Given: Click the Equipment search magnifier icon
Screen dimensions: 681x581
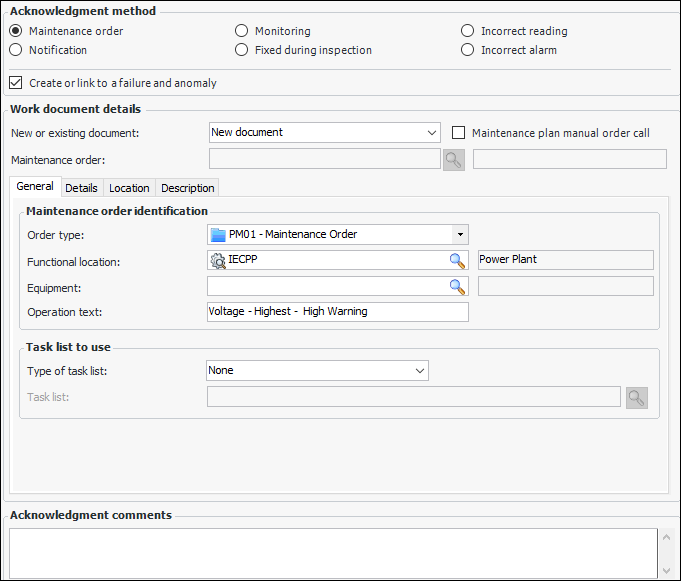Looking at the screenshot, I should 457,286.
